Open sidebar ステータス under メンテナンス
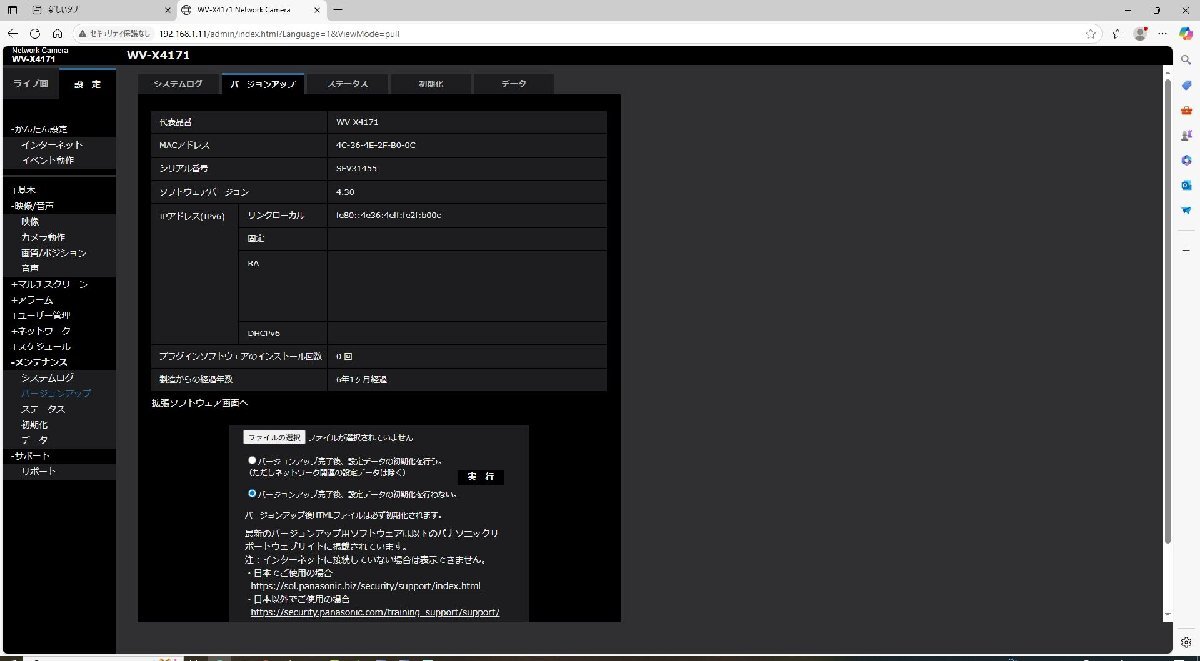Screen dimensions: 1200x661 point(43,409)
